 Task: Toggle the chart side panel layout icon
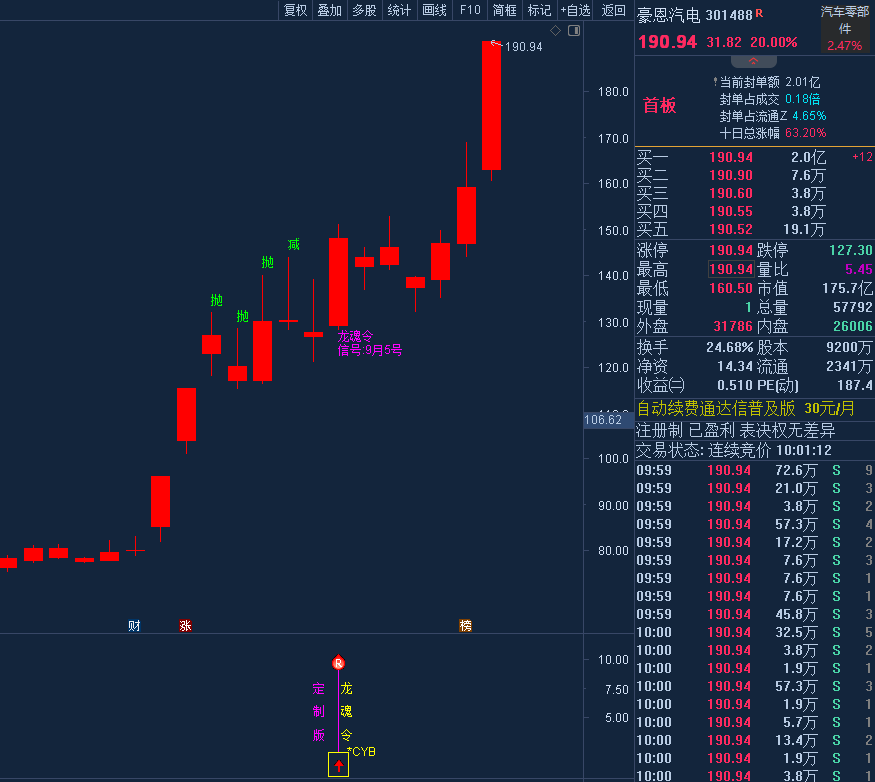pos(574,30)
